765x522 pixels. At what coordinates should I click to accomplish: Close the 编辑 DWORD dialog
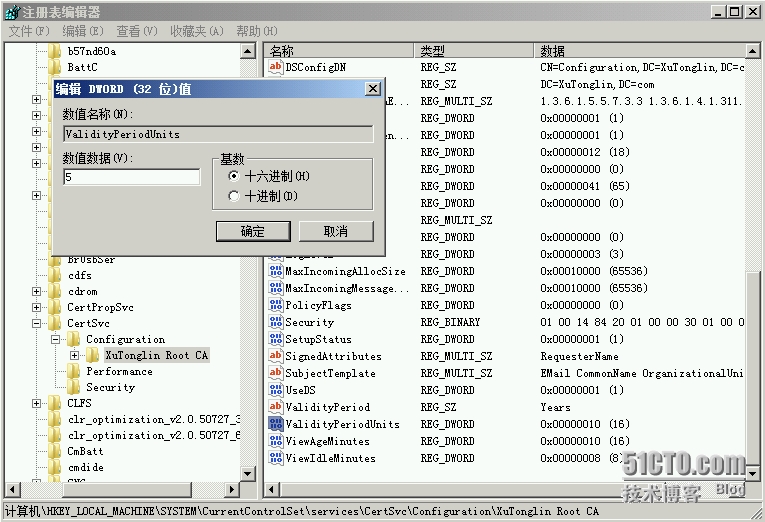coord(373,88)
